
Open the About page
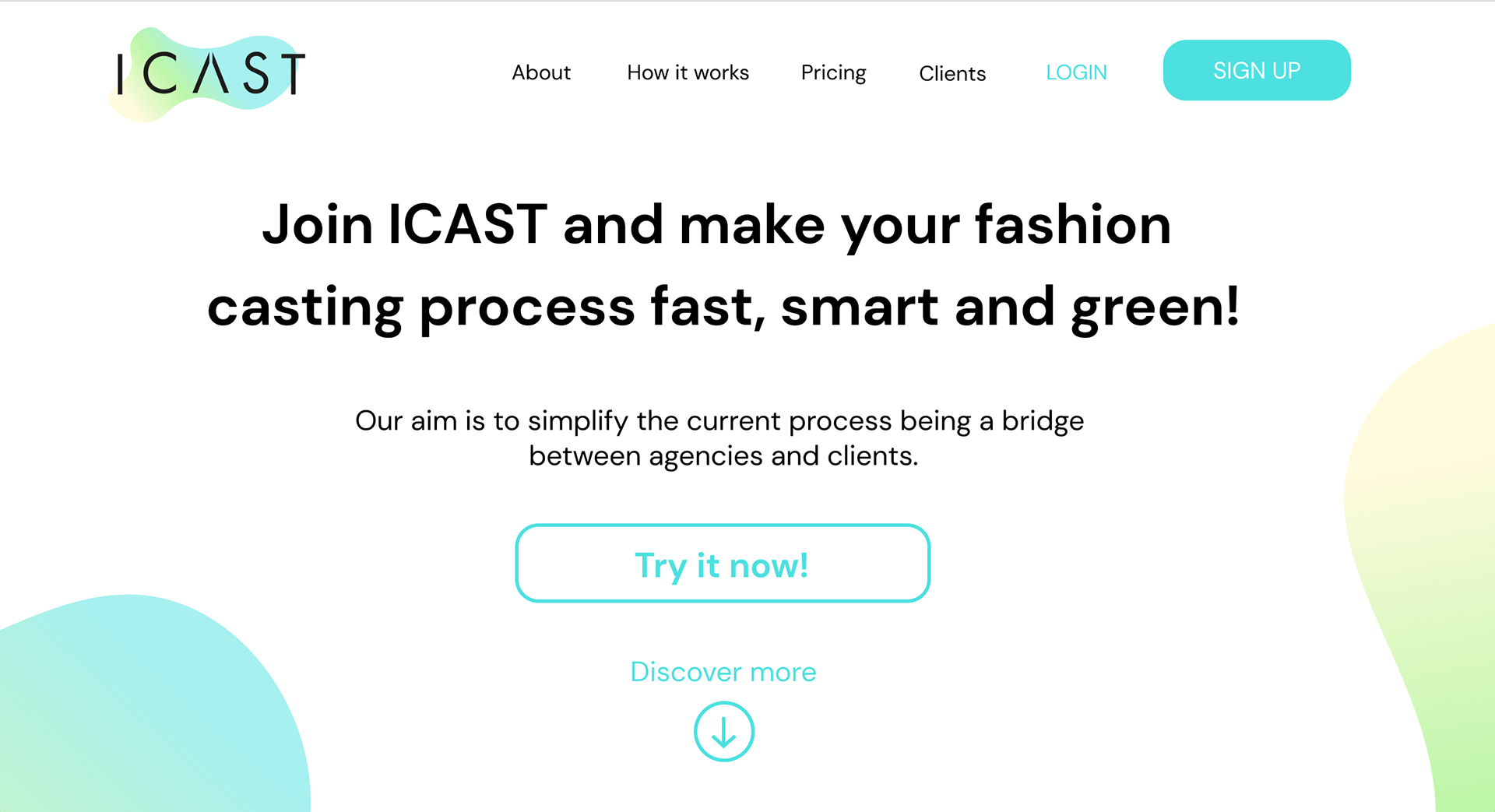(x=541, y=72)
